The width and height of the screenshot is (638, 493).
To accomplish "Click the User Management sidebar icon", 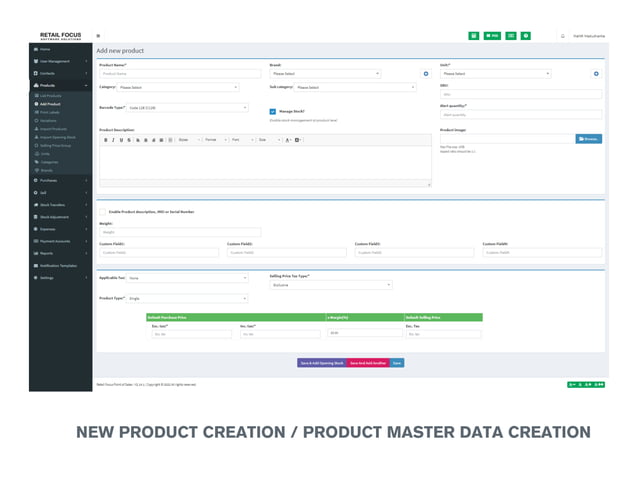I will pos(36,61).
